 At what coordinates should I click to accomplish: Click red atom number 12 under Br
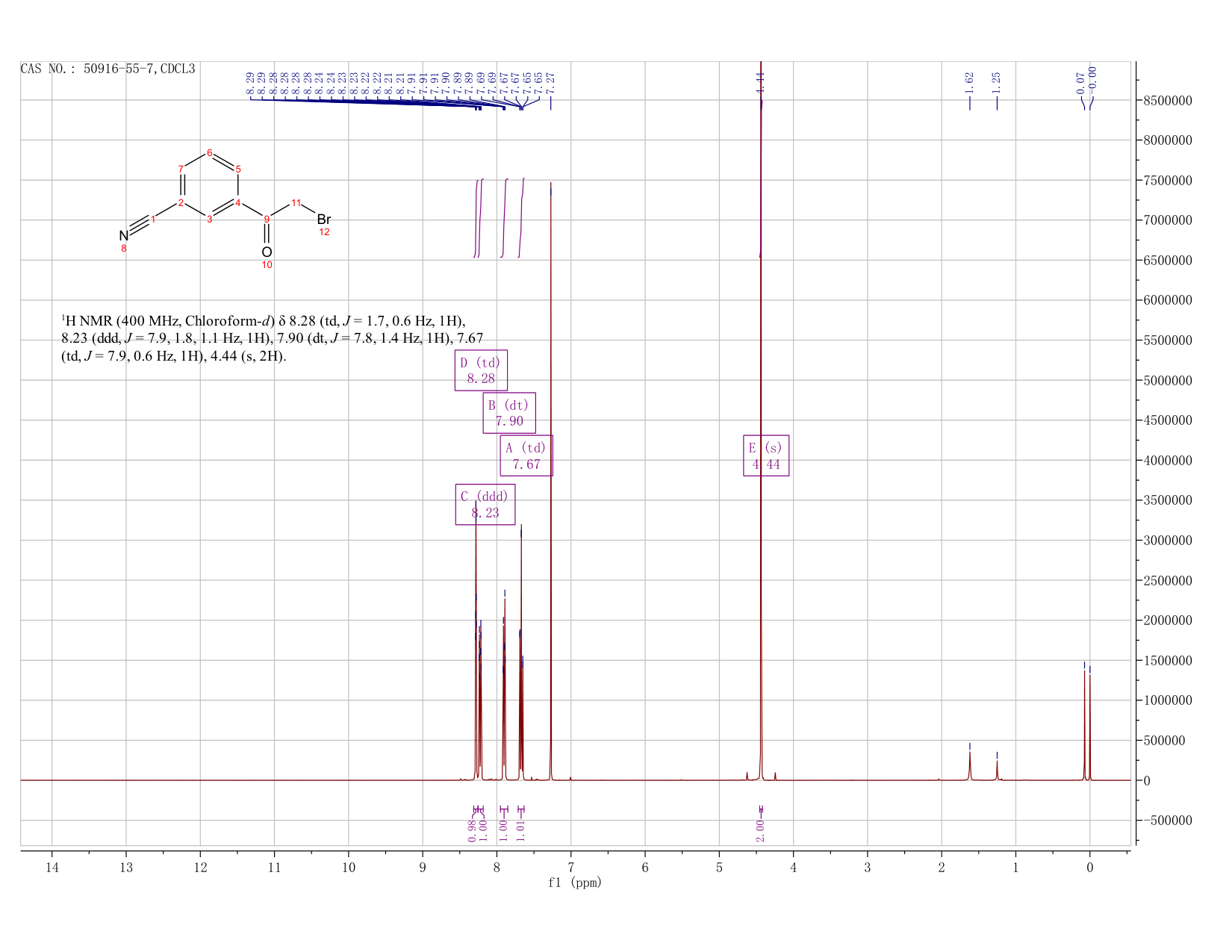pos(324,232)
